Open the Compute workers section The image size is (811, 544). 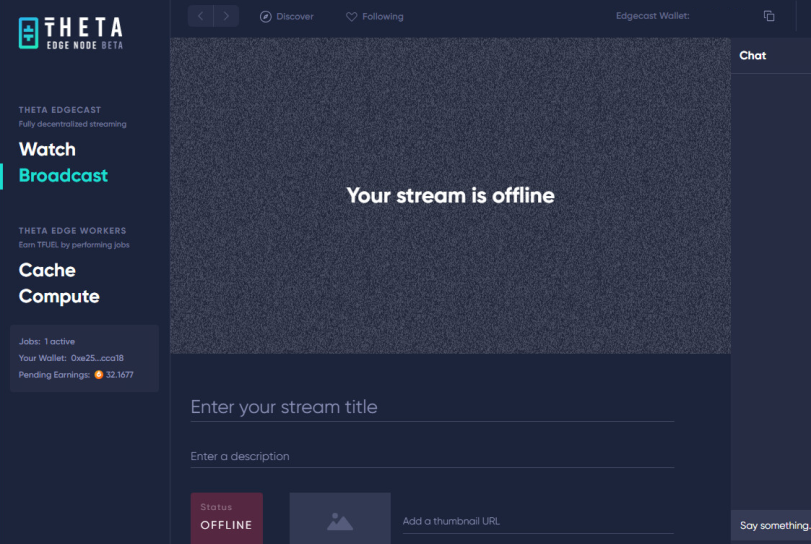coord(59,296)
